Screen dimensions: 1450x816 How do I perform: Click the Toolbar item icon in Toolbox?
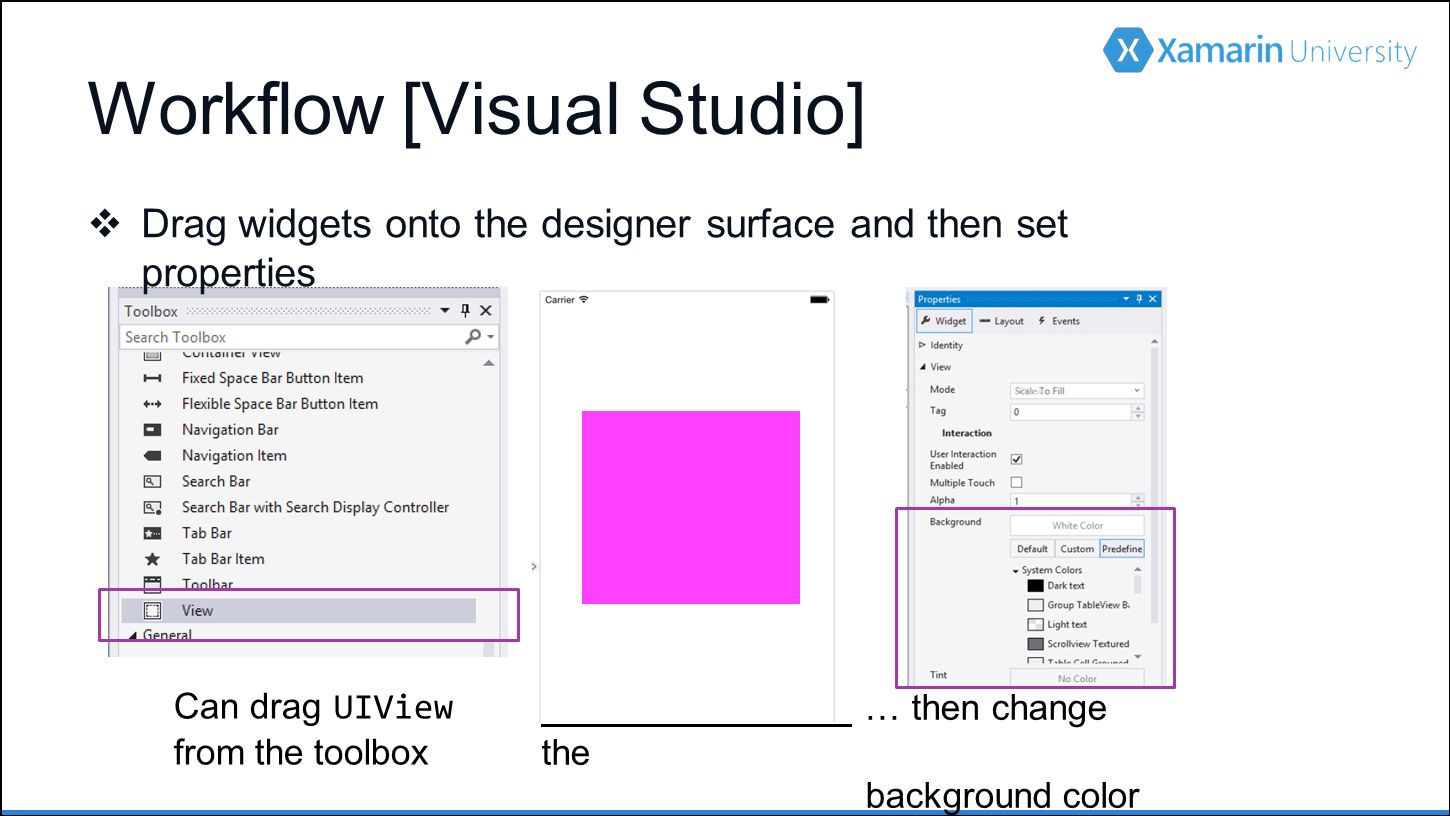click(152, 584)
